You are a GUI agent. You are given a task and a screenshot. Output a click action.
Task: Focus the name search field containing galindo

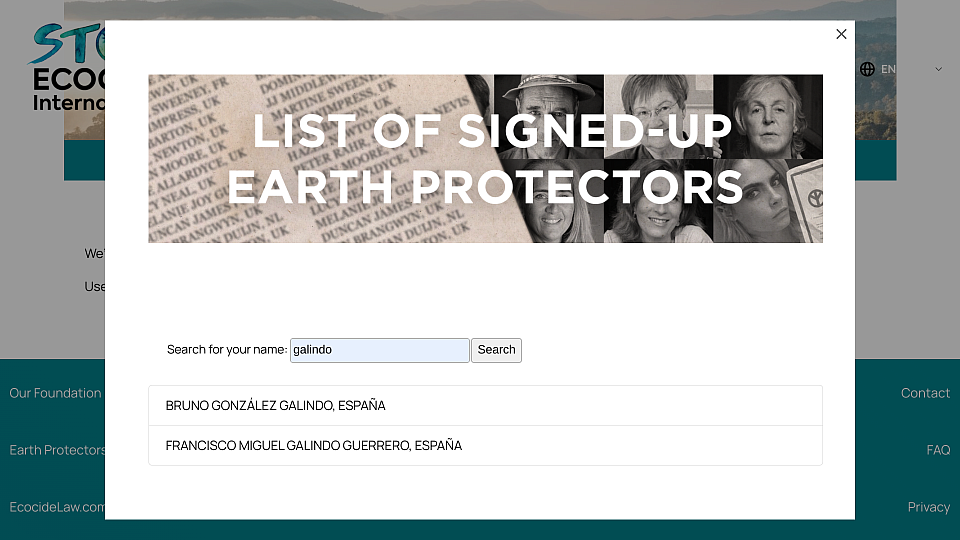[380, 350]
